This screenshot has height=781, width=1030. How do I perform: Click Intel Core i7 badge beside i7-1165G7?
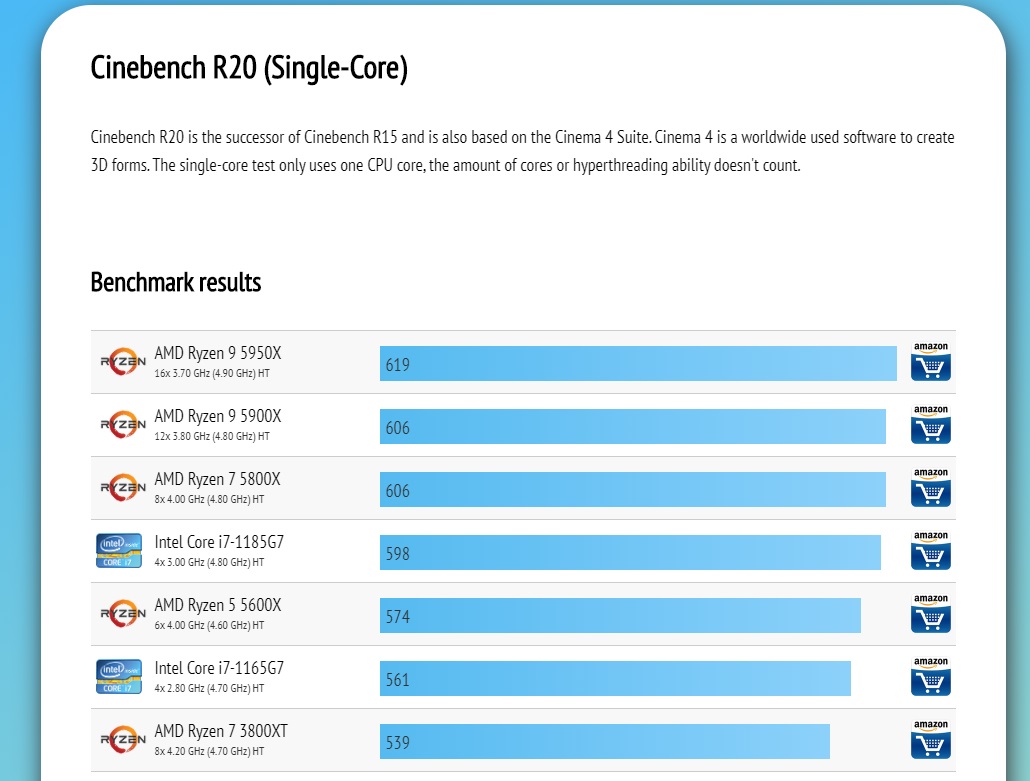click(118, 677)
